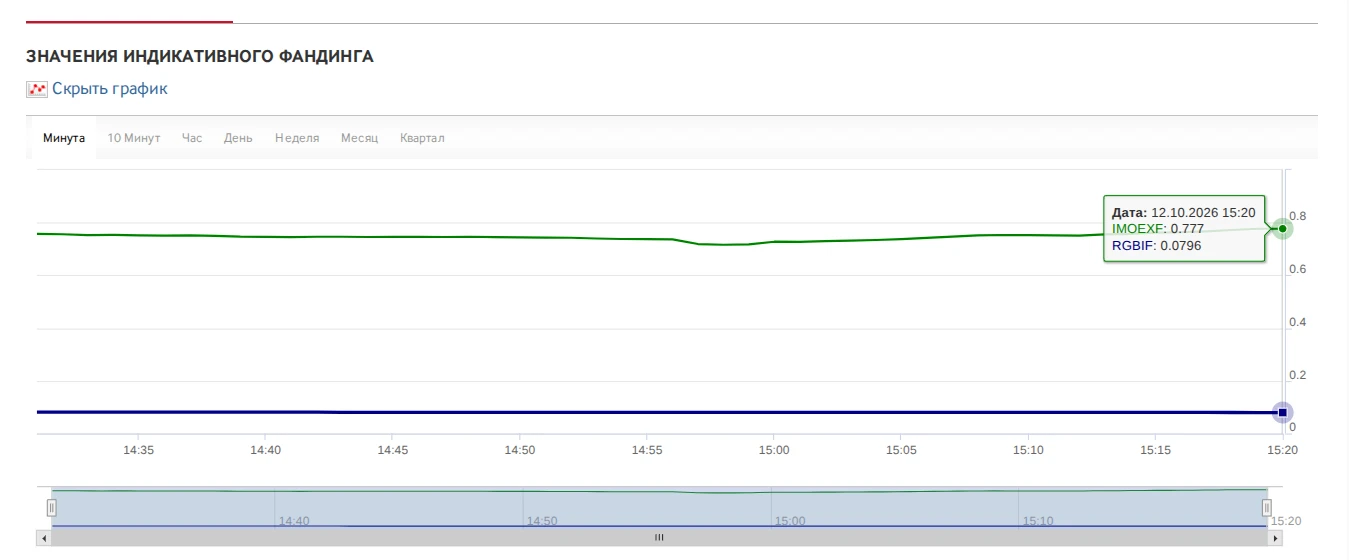
Task: Click the Скрыть график link
Action: 110,89
